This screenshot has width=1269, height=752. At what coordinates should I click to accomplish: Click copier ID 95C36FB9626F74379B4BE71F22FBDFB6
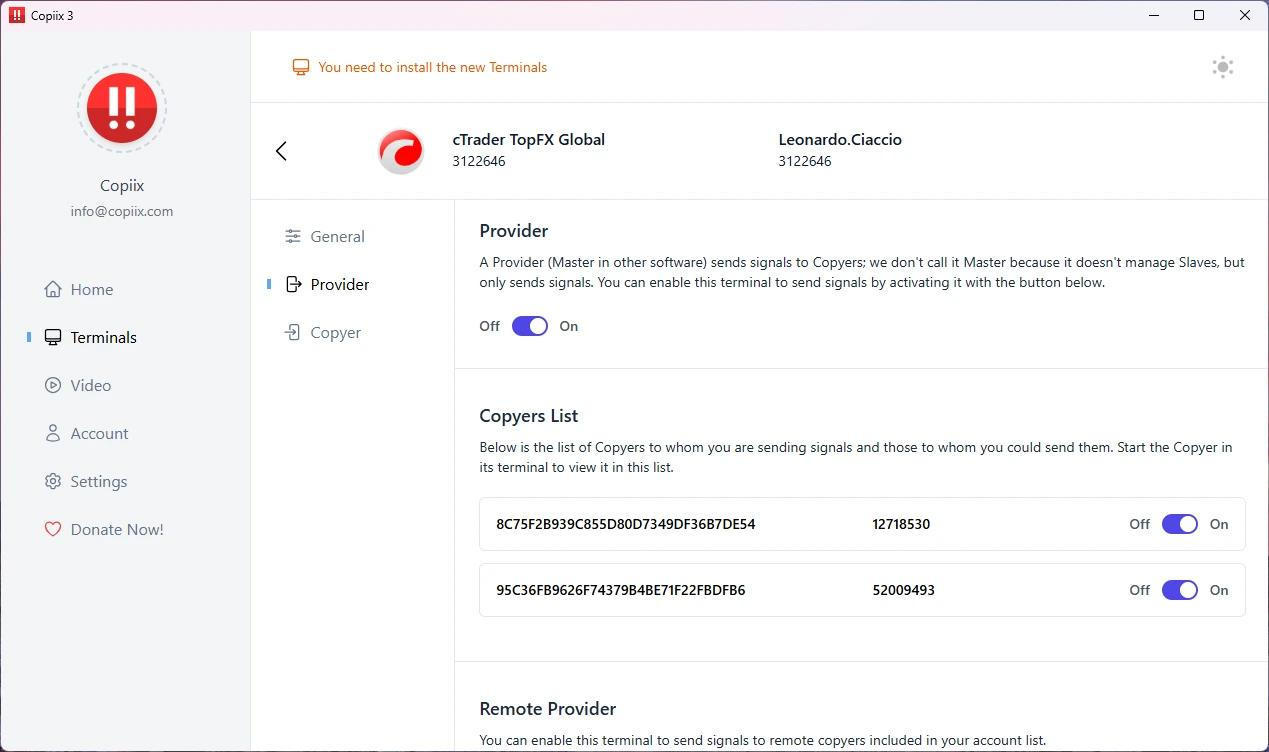tap(621, 590)
